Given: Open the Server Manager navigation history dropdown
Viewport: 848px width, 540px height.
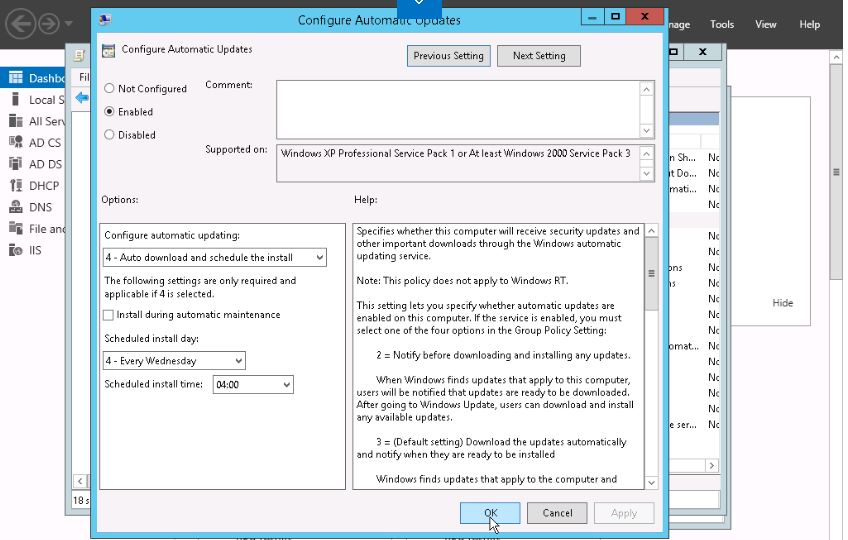Looking at the screenshot, I should [x=68, y=24].
